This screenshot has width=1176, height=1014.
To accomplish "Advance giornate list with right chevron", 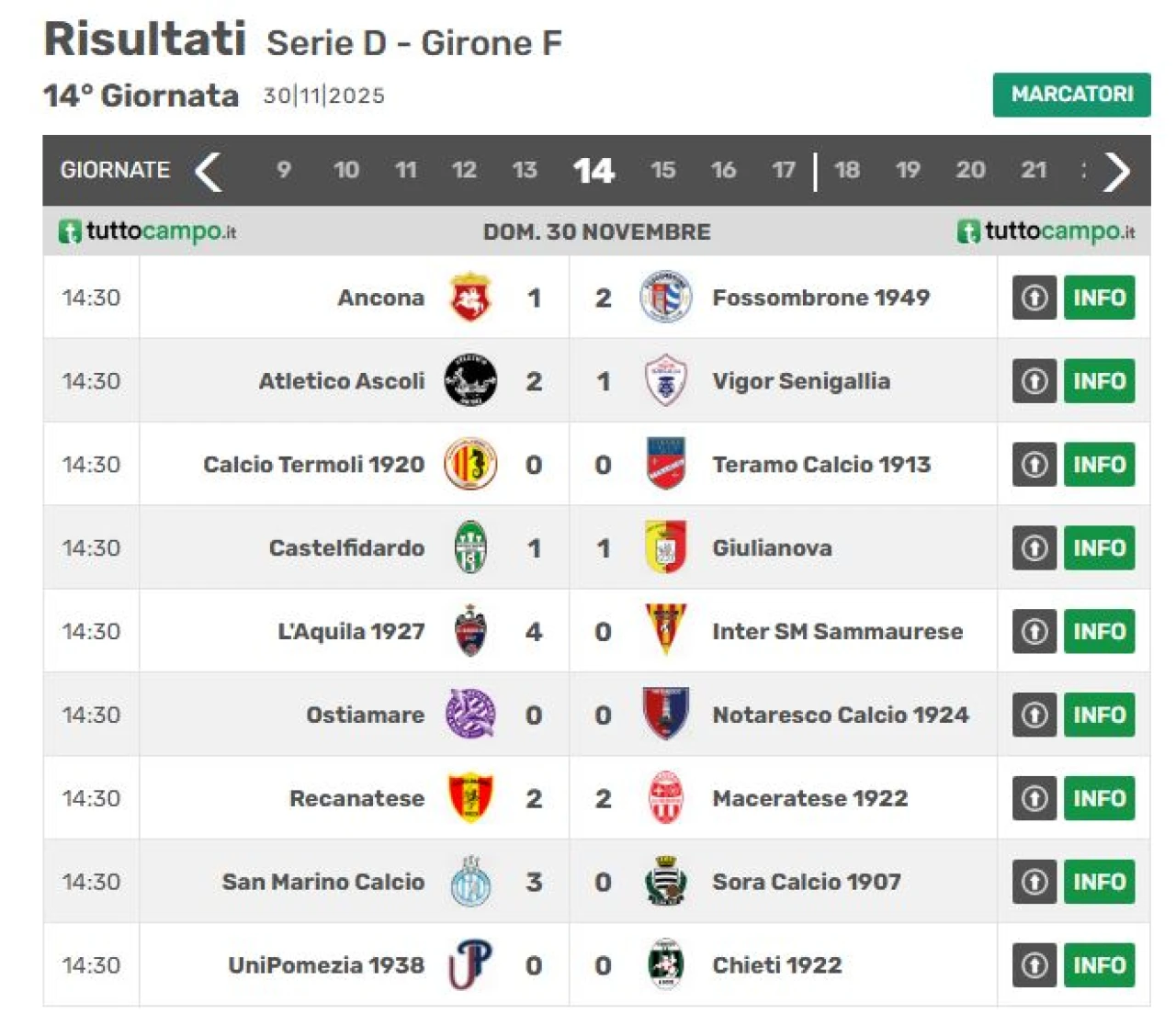I will pos(1116,171).
